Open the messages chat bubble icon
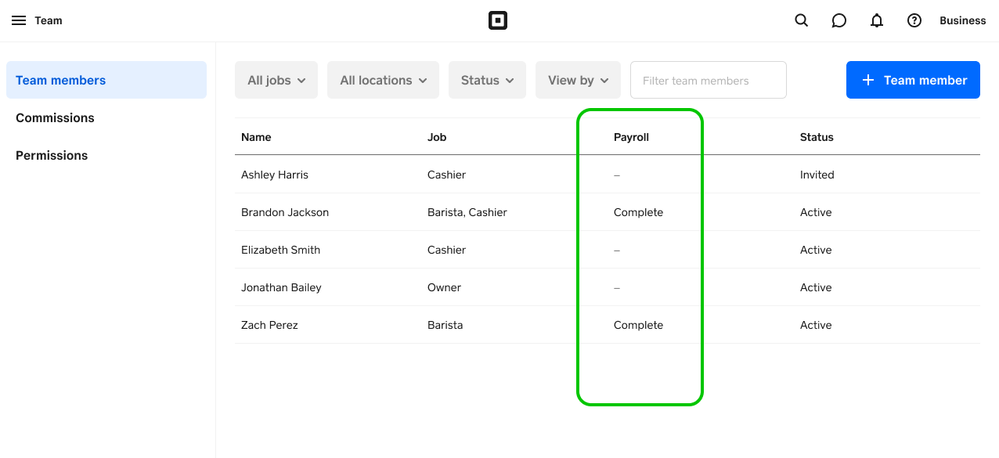Viewport: 999px width, 458px height. pos(839,20)
